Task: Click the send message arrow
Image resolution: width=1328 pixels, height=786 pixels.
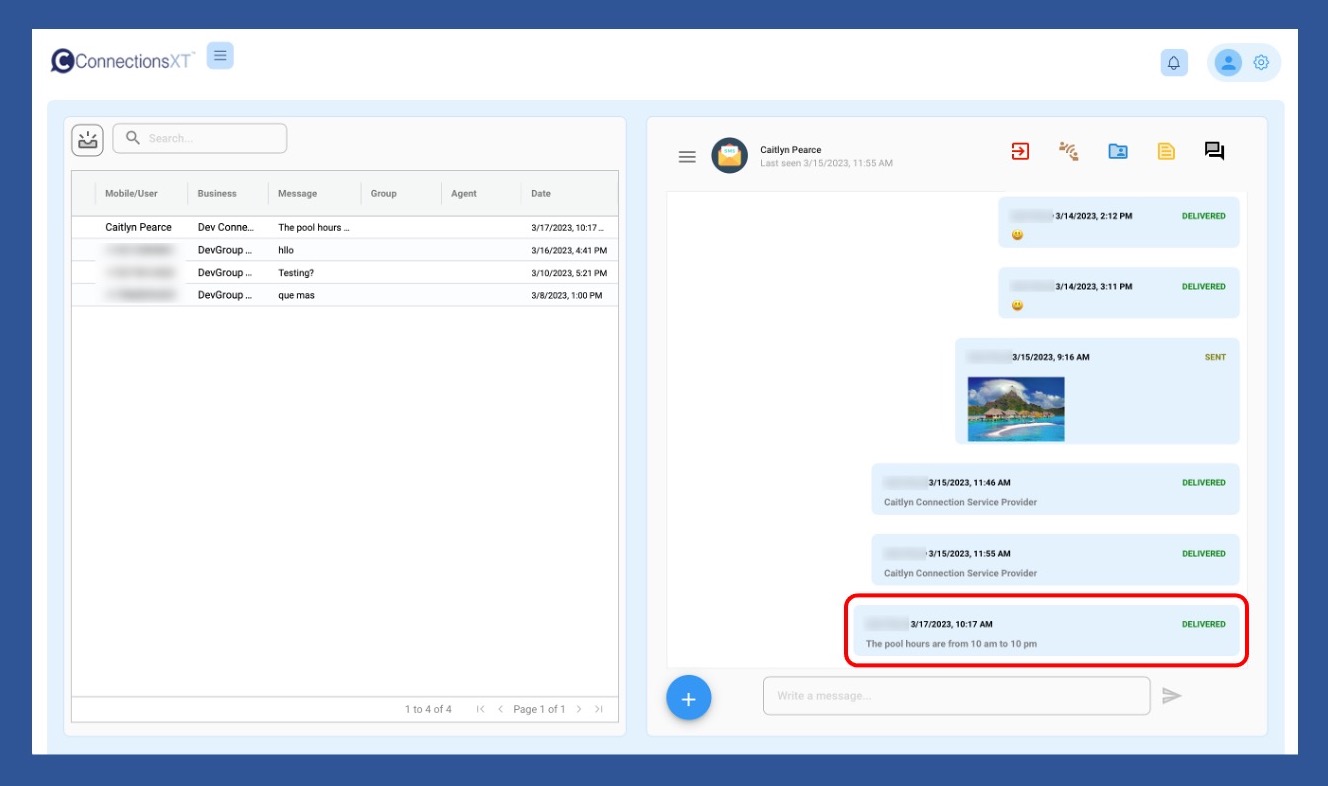Action: (x=1172, y=696)
